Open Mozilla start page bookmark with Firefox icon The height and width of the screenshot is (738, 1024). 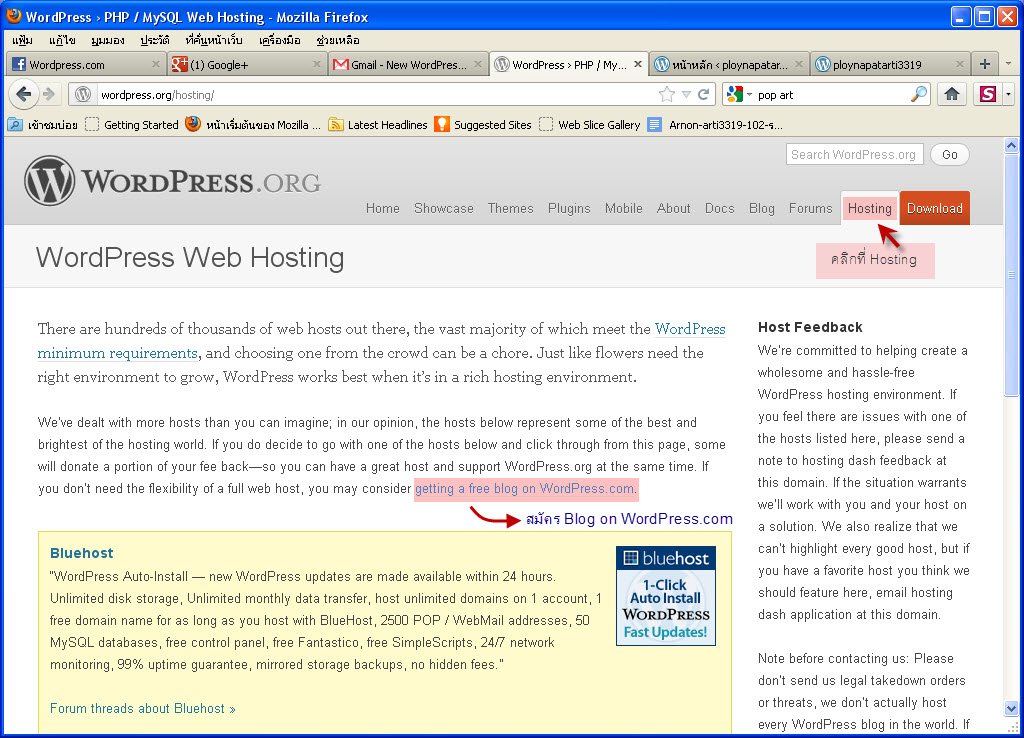click(253, 124)
